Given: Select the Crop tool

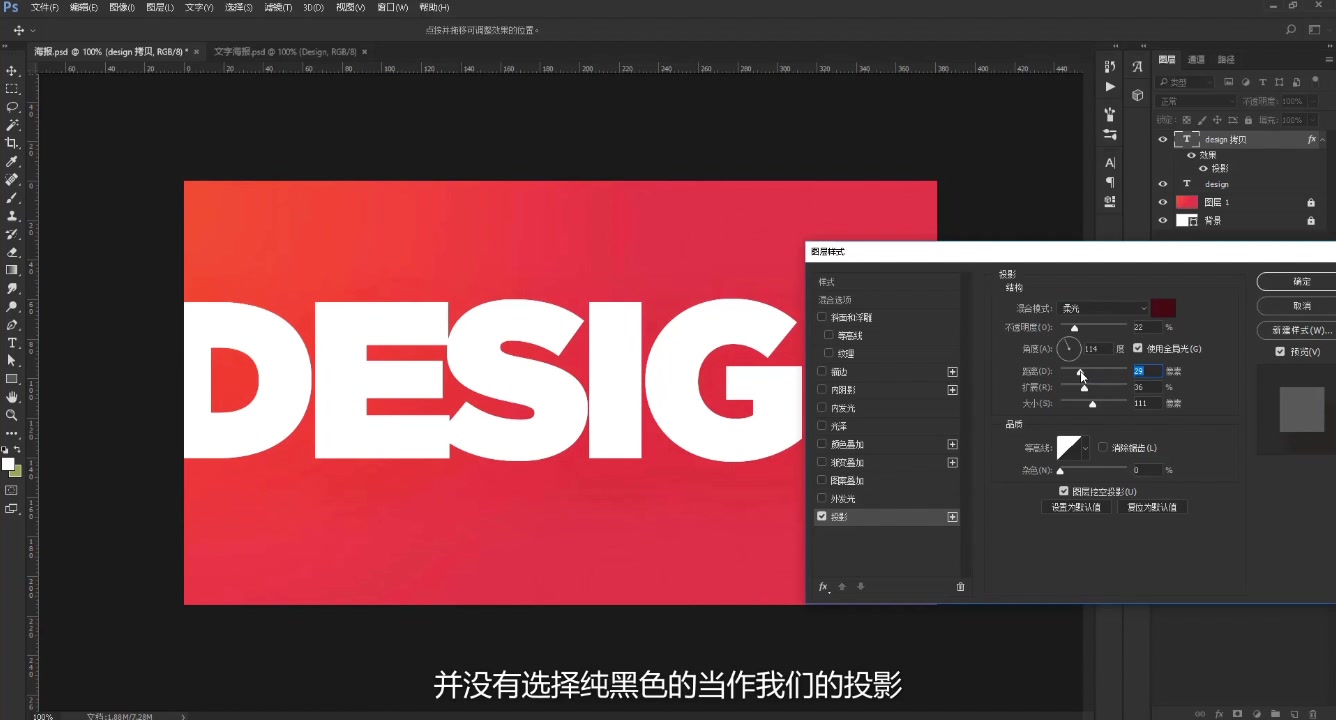Looking at the screenshot, I should [x=12, y=143].
